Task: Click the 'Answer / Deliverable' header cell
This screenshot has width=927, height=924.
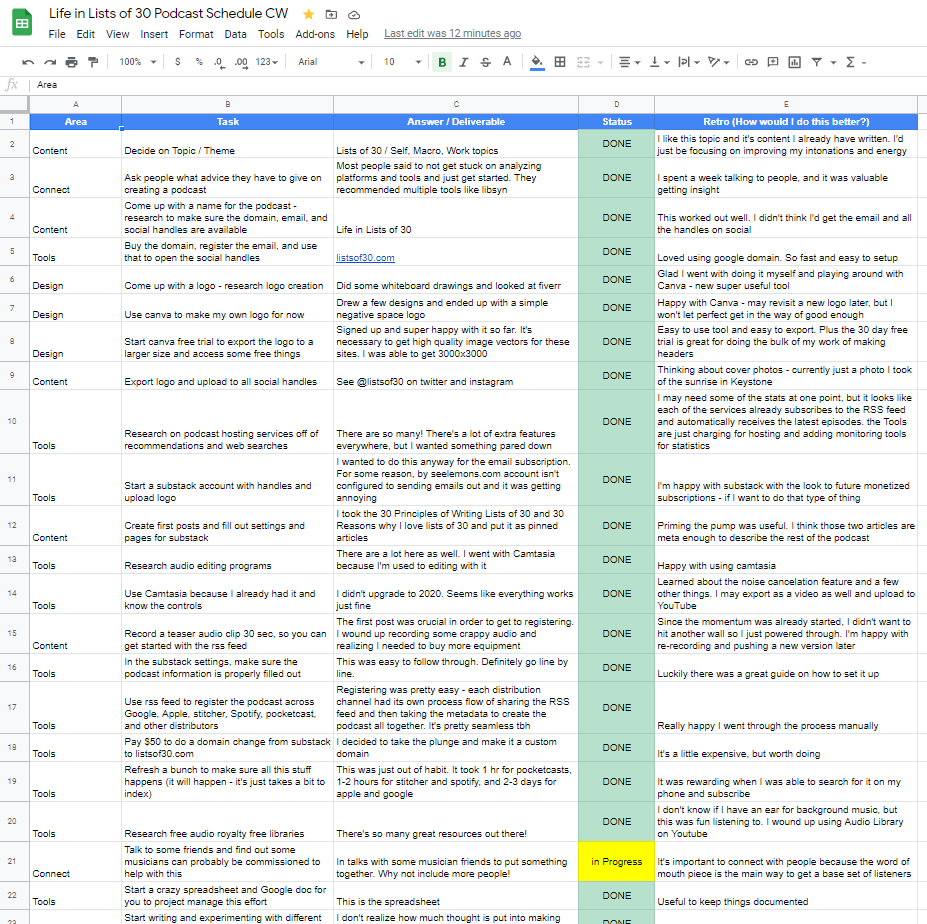Action: click(x=456, y=122)
